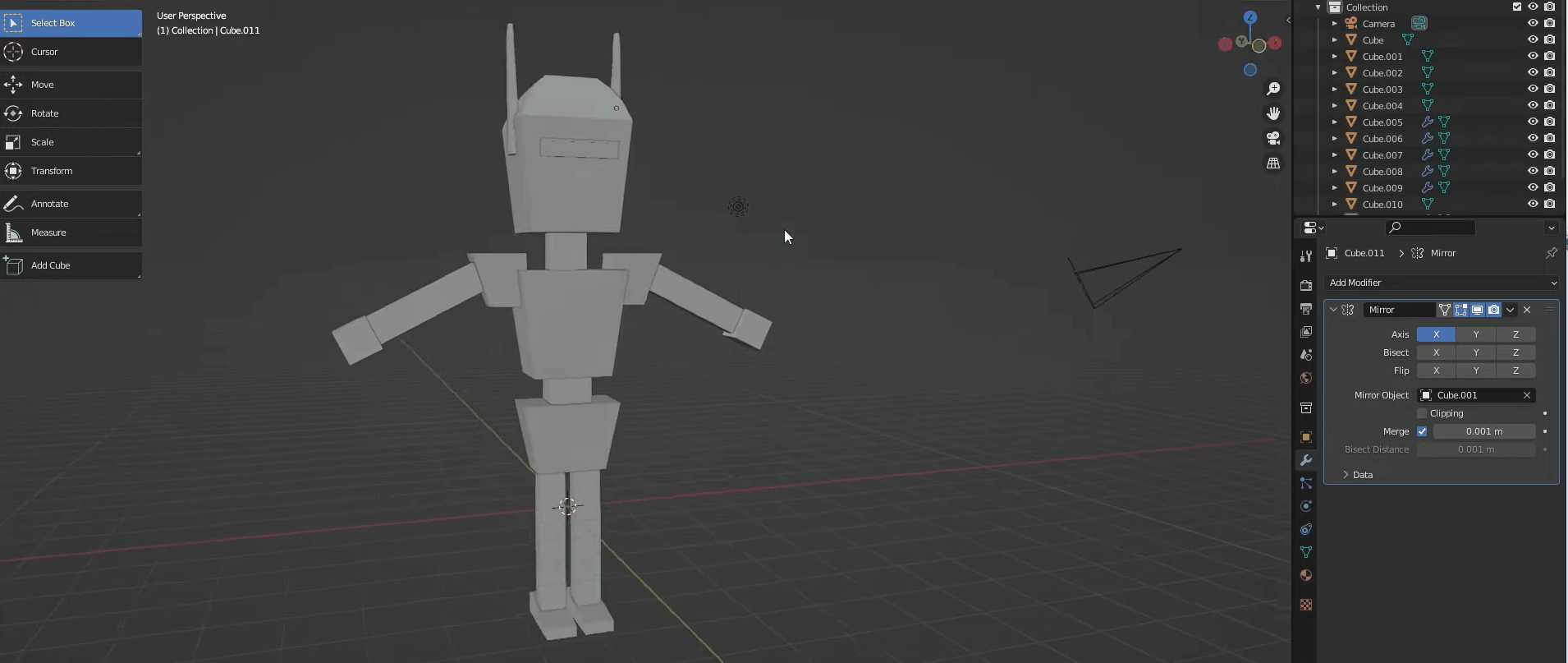Toggle the camera view icon
Screen dimensions: 1568x663
(x=1273, y=138)
